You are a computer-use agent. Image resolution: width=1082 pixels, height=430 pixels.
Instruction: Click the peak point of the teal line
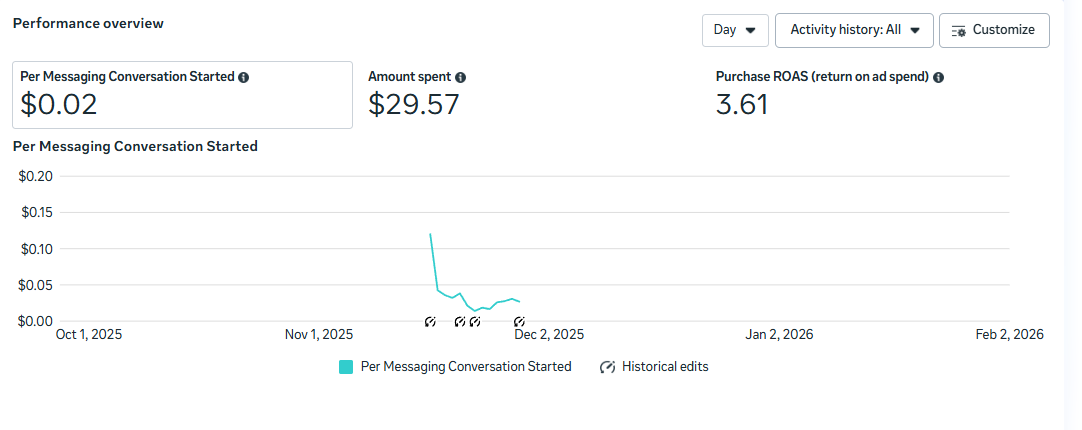430,234
